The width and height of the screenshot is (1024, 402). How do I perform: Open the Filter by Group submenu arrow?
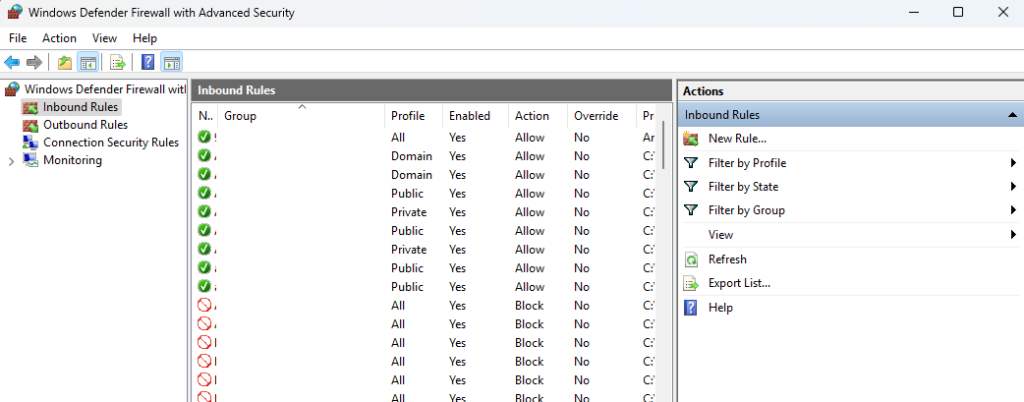(x=1013, y=210)
